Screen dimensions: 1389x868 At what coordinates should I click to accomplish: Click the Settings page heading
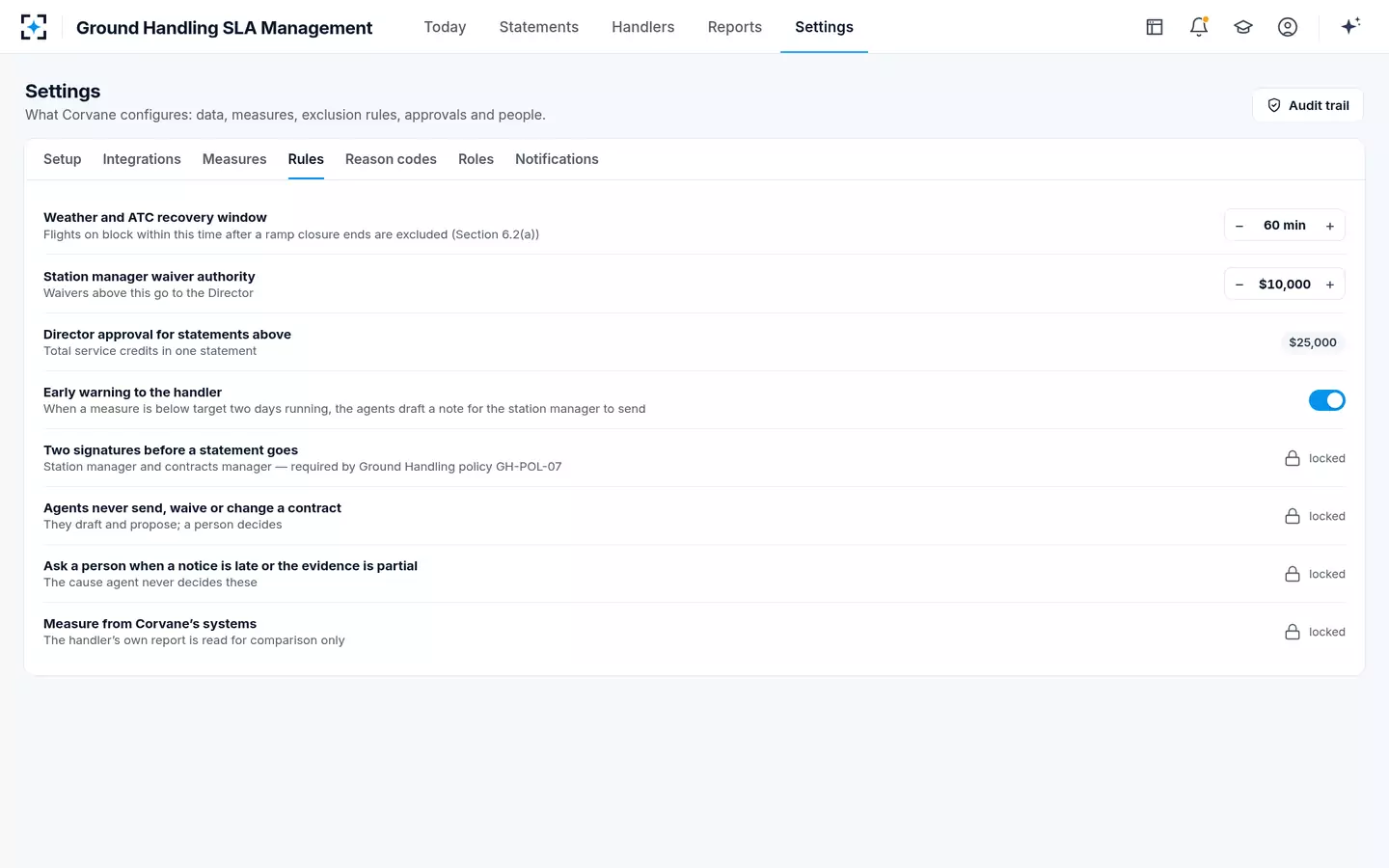pos(63,91)
